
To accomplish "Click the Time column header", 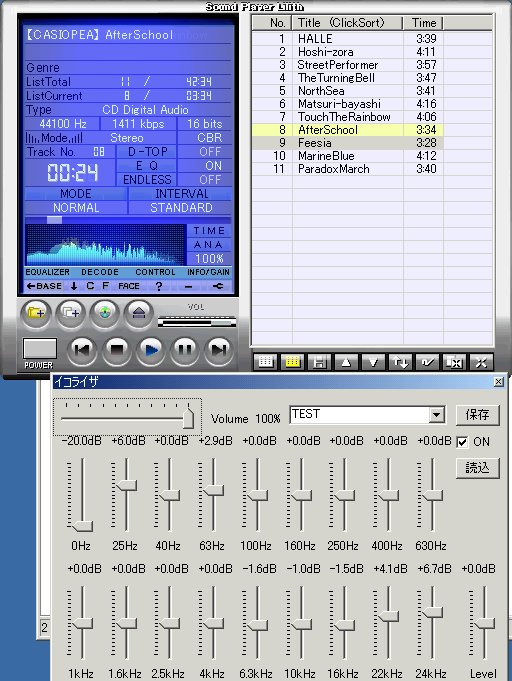I will 423,23.
